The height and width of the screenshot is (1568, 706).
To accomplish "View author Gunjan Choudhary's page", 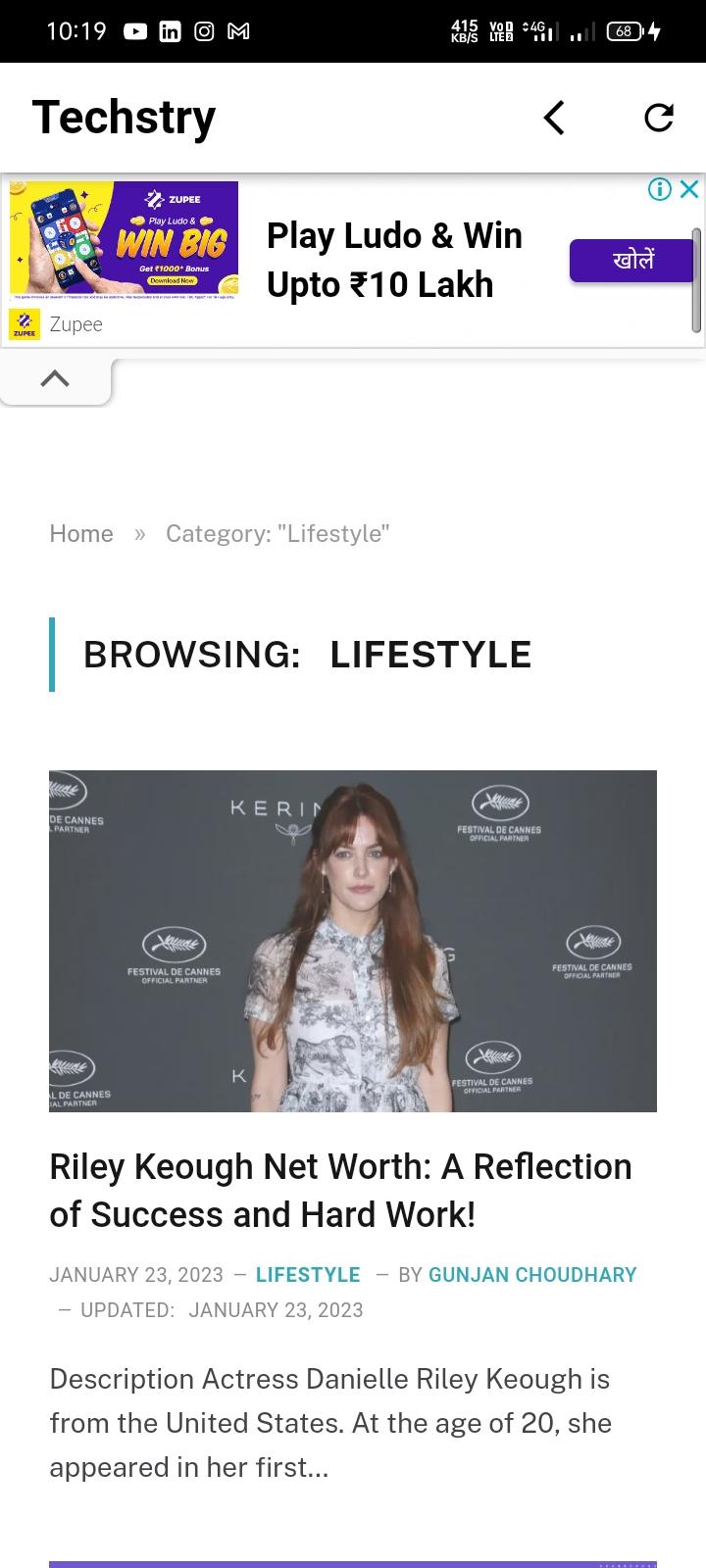I will (532, 1275).
